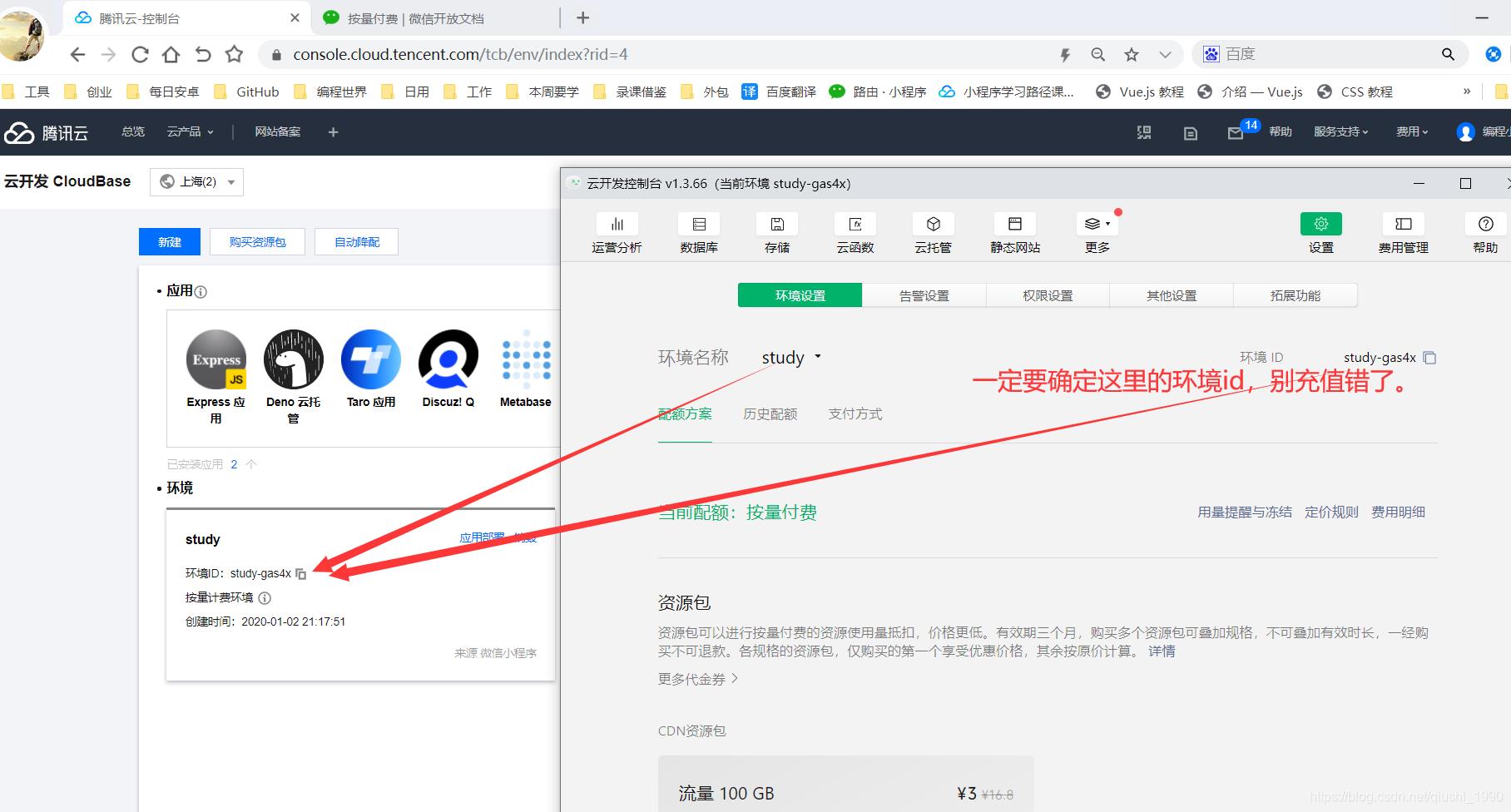Click the green 设置 gear icon
This screenshot has height=812, width=1511.
(x=1321, y=224)
